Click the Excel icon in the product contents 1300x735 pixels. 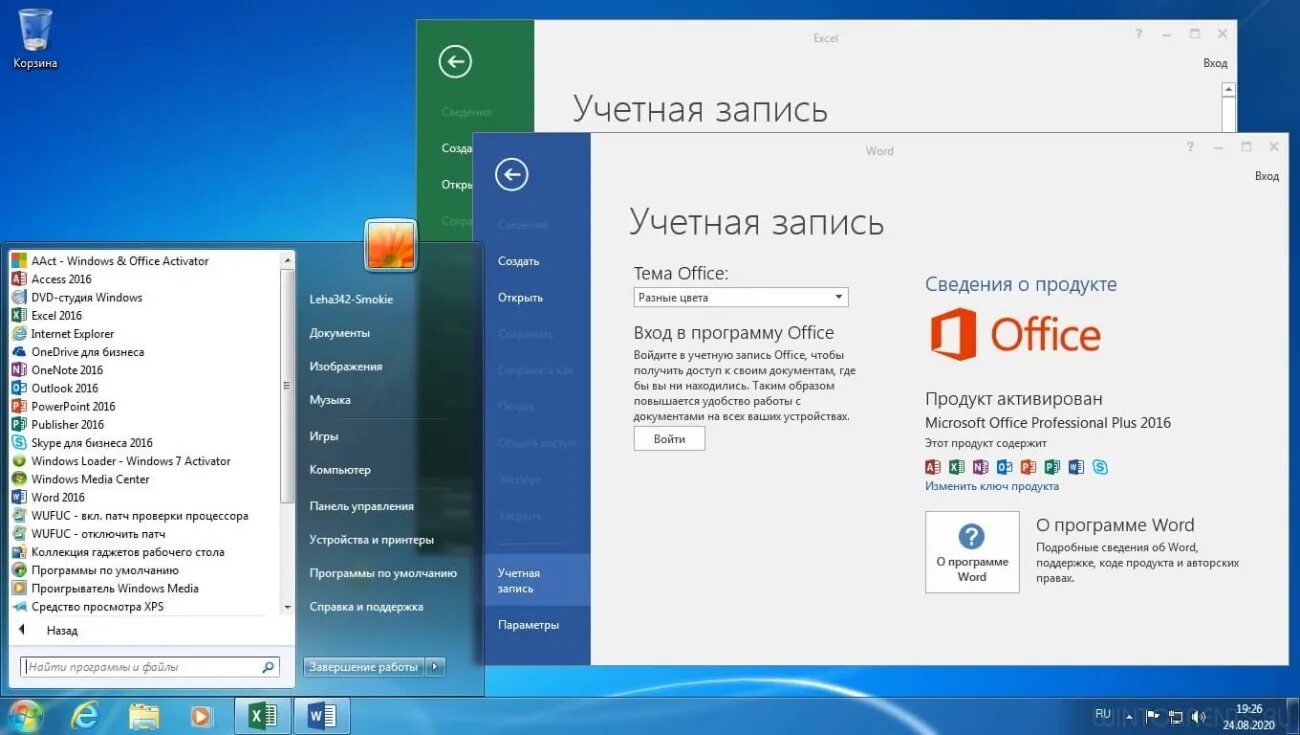coord(957,467)
